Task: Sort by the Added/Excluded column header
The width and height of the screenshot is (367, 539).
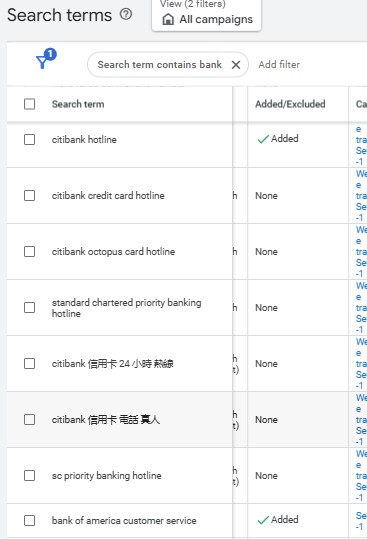Action: (x=290, y=104)
